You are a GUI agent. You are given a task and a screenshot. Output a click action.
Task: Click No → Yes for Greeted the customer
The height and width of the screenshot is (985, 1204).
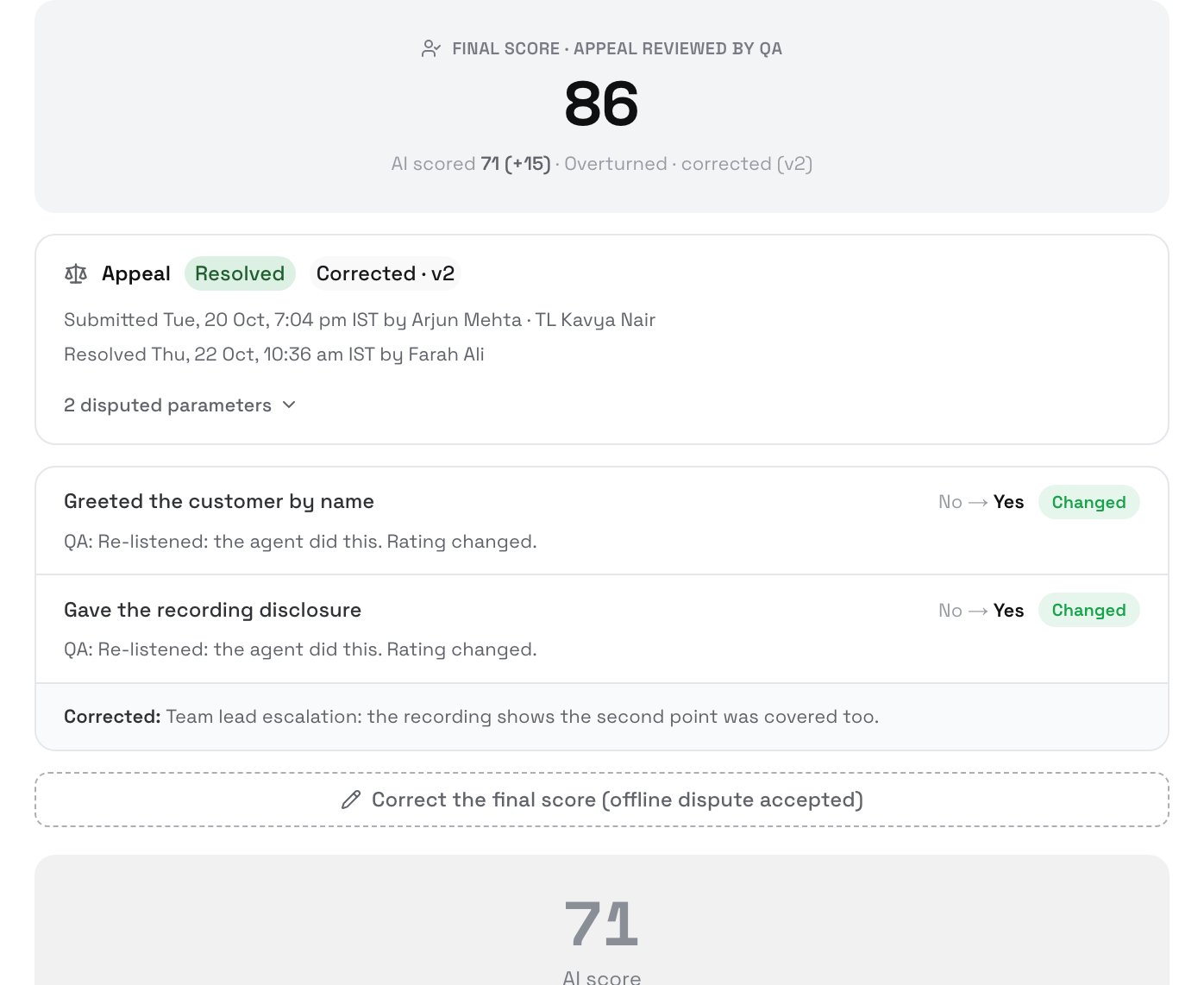pos(981,502)
